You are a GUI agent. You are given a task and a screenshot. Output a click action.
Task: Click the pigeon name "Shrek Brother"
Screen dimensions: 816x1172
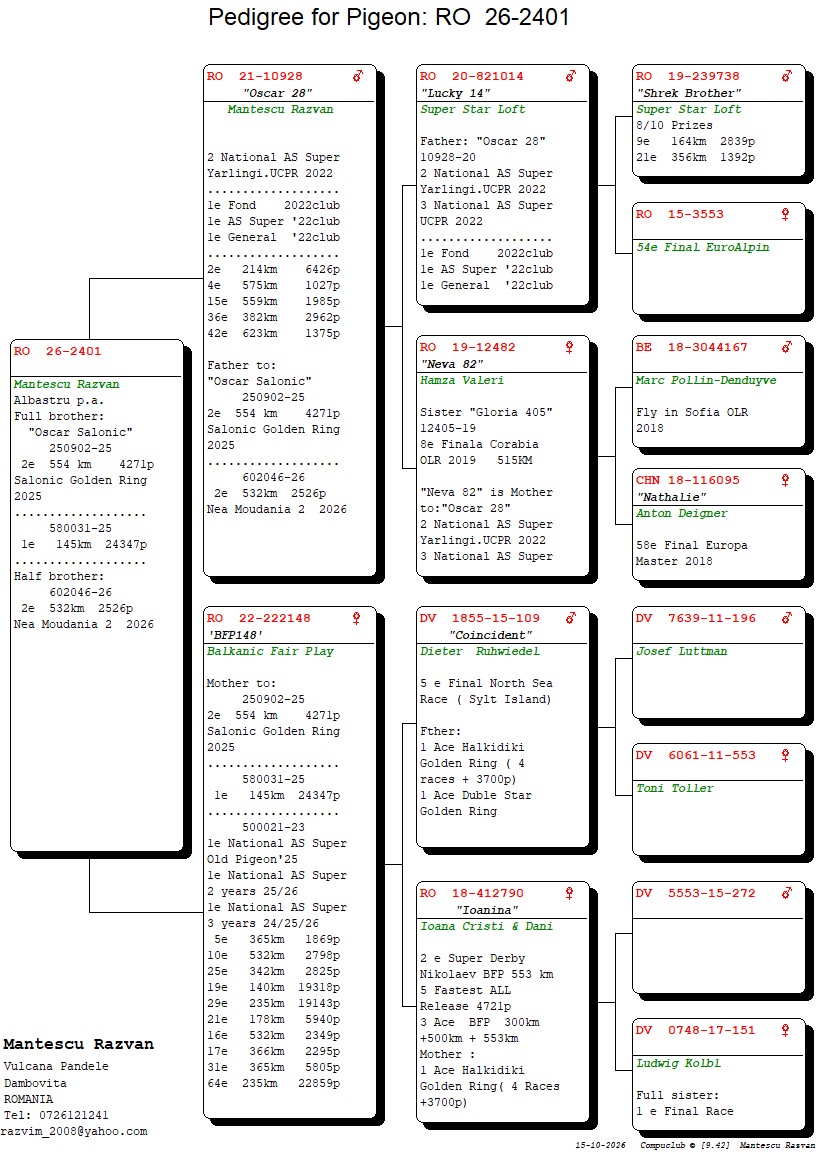pyautogui.click(x=689, y=93)
